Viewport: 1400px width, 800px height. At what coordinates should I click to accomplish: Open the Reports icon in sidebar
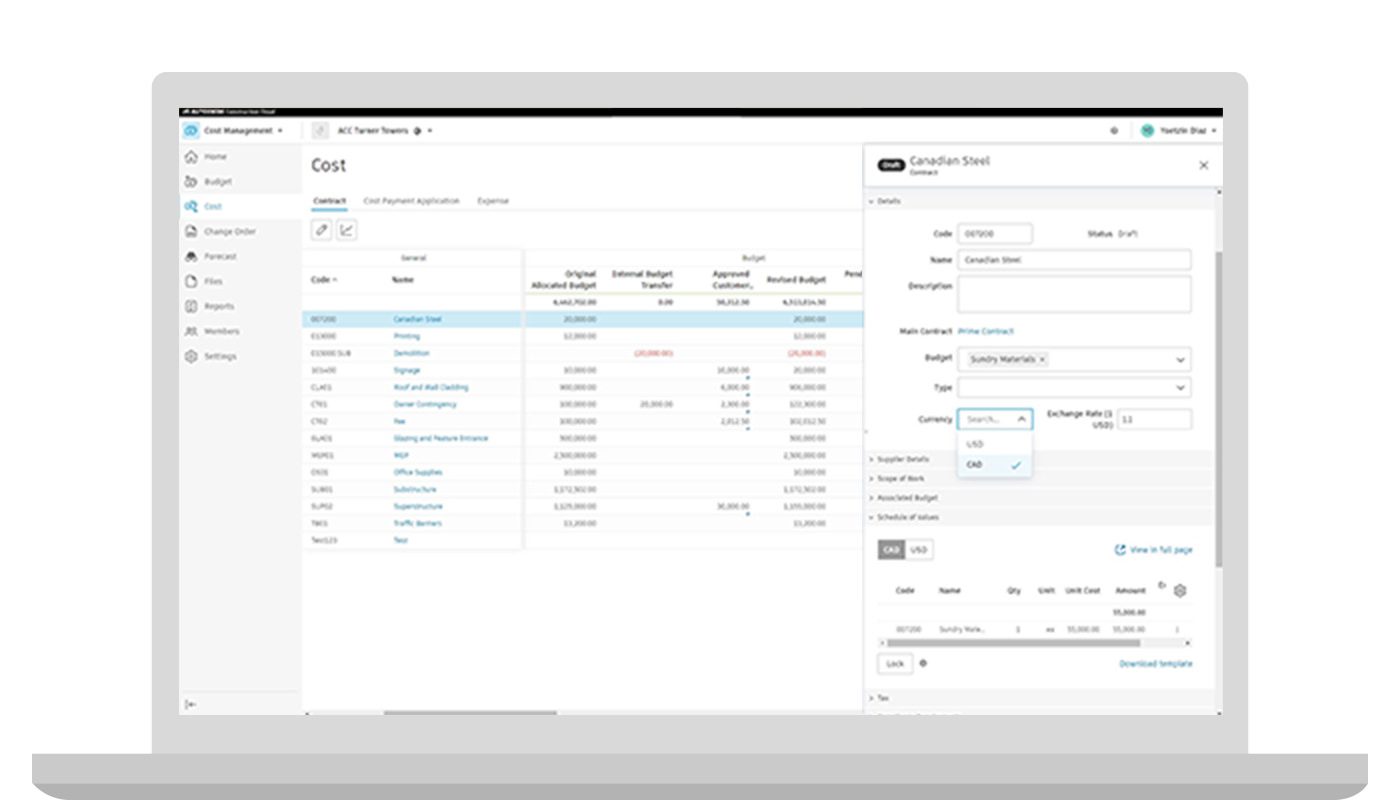pyautogui.click(x=190, y=306)
